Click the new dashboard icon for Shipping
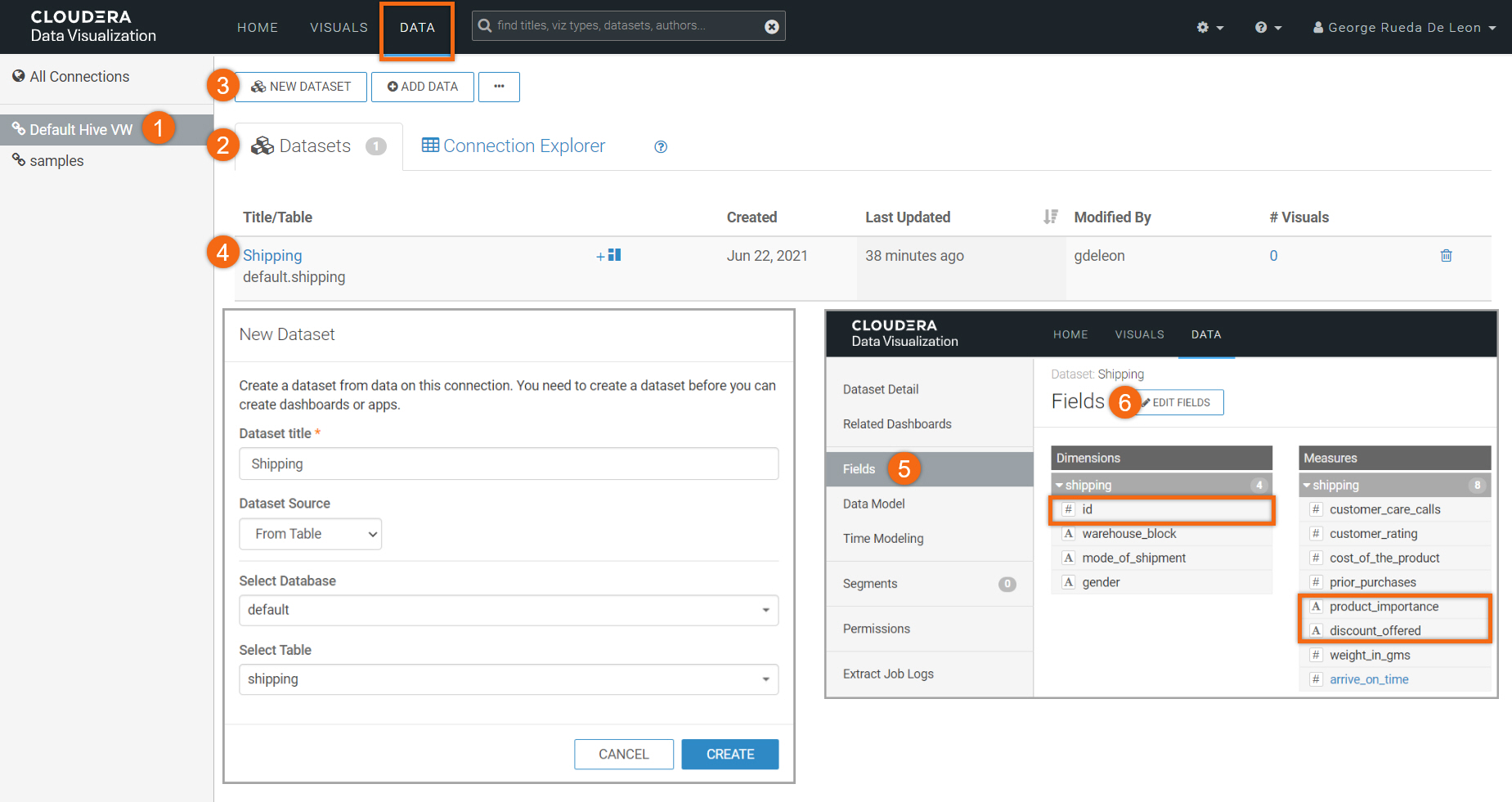 pos(609,255)
